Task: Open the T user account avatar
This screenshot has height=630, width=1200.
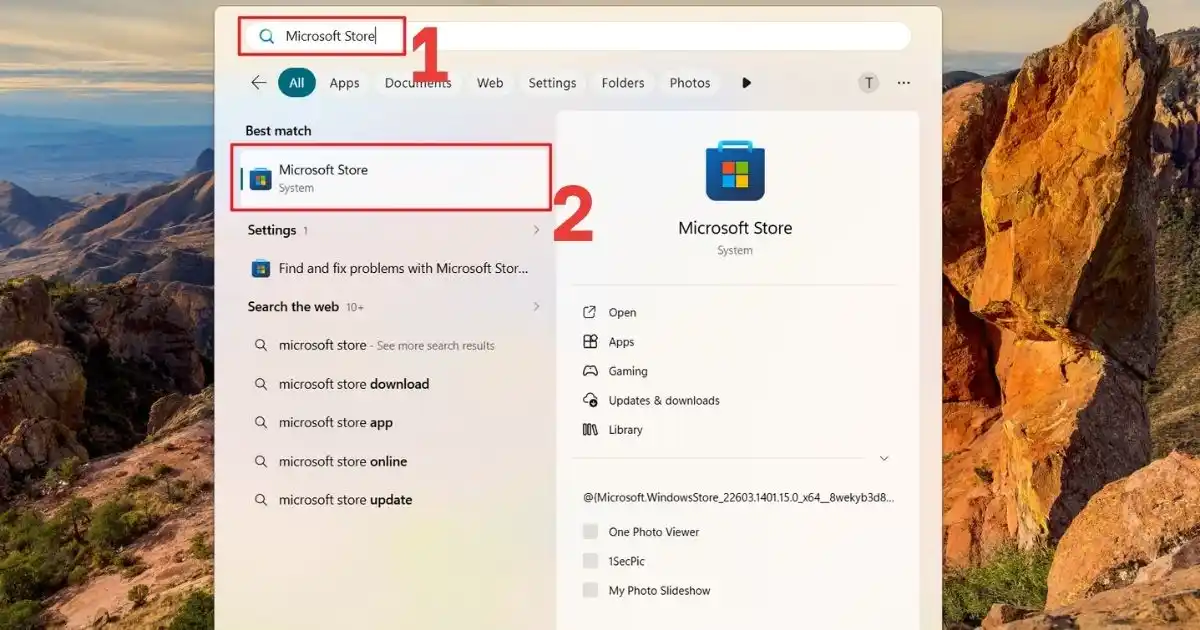Action: tap(868, 83)
